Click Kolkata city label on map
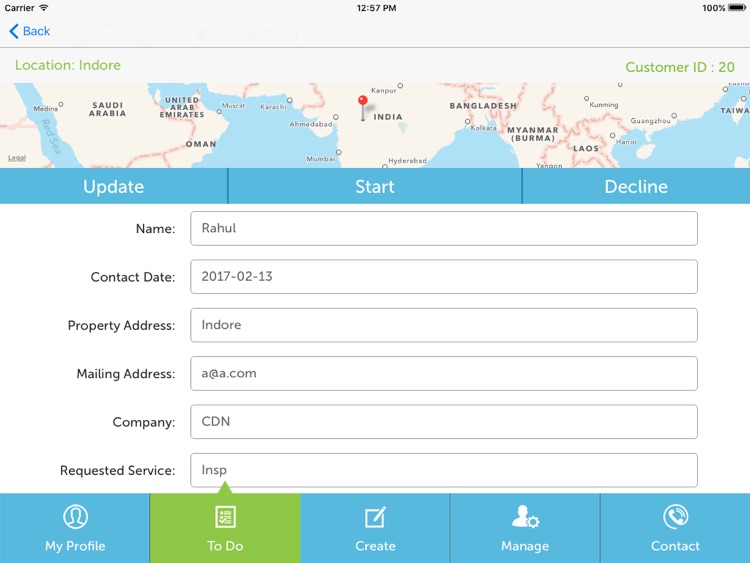Viewport: 750px width, 563px height. (484, 128)
